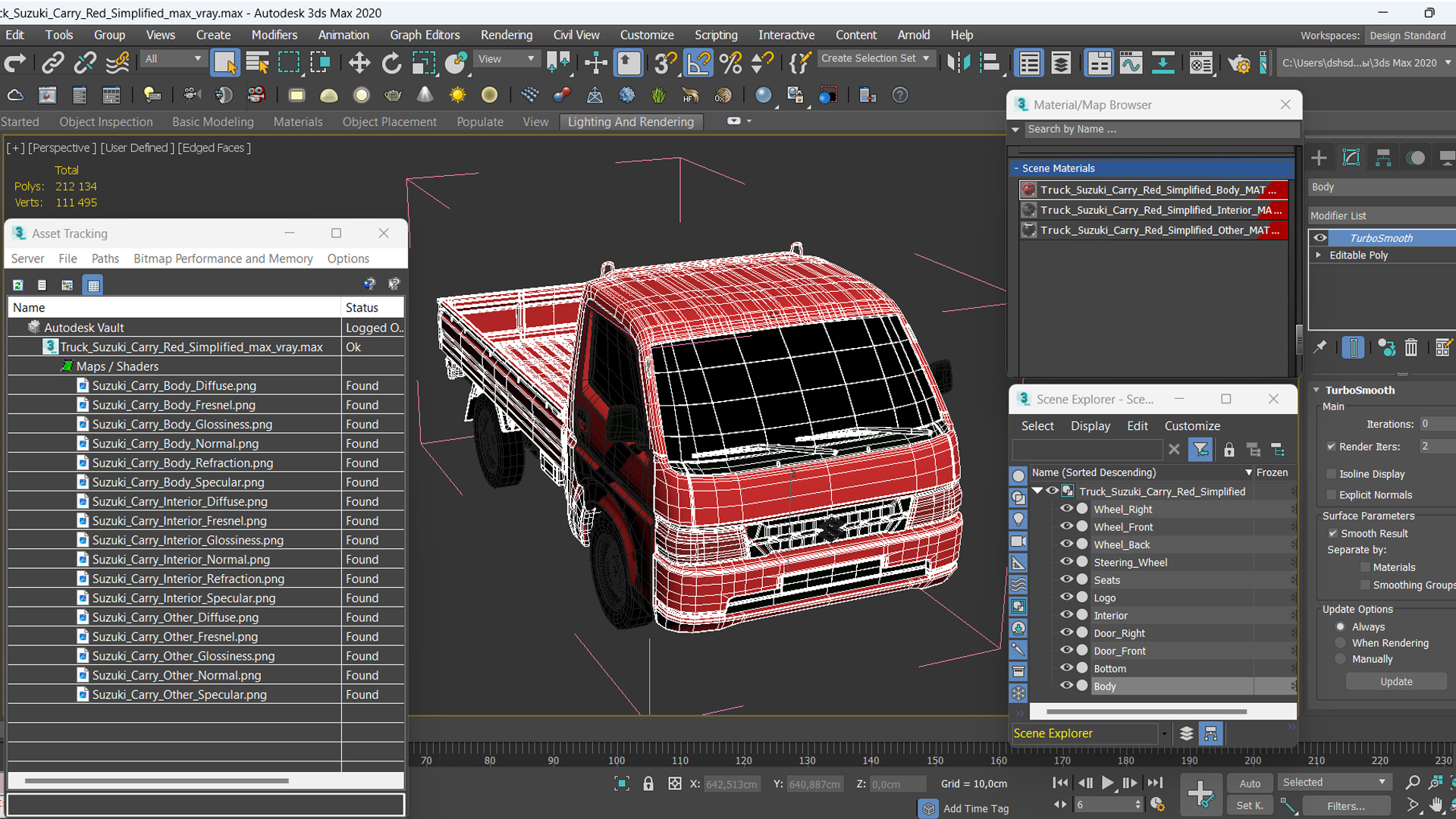Screen dimensions: 1456x819
Task: Open the Modify panel tab icon
Action: [x=1351, y=158]
